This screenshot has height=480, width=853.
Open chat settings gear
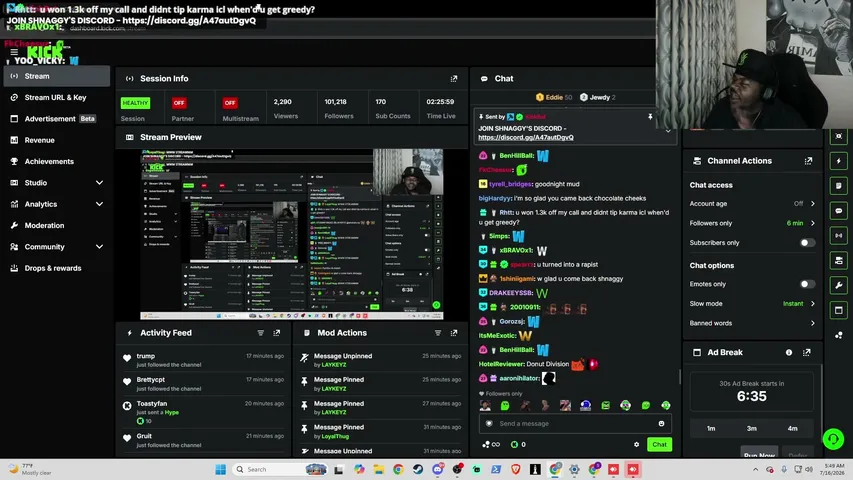click(x=636, y=445)
